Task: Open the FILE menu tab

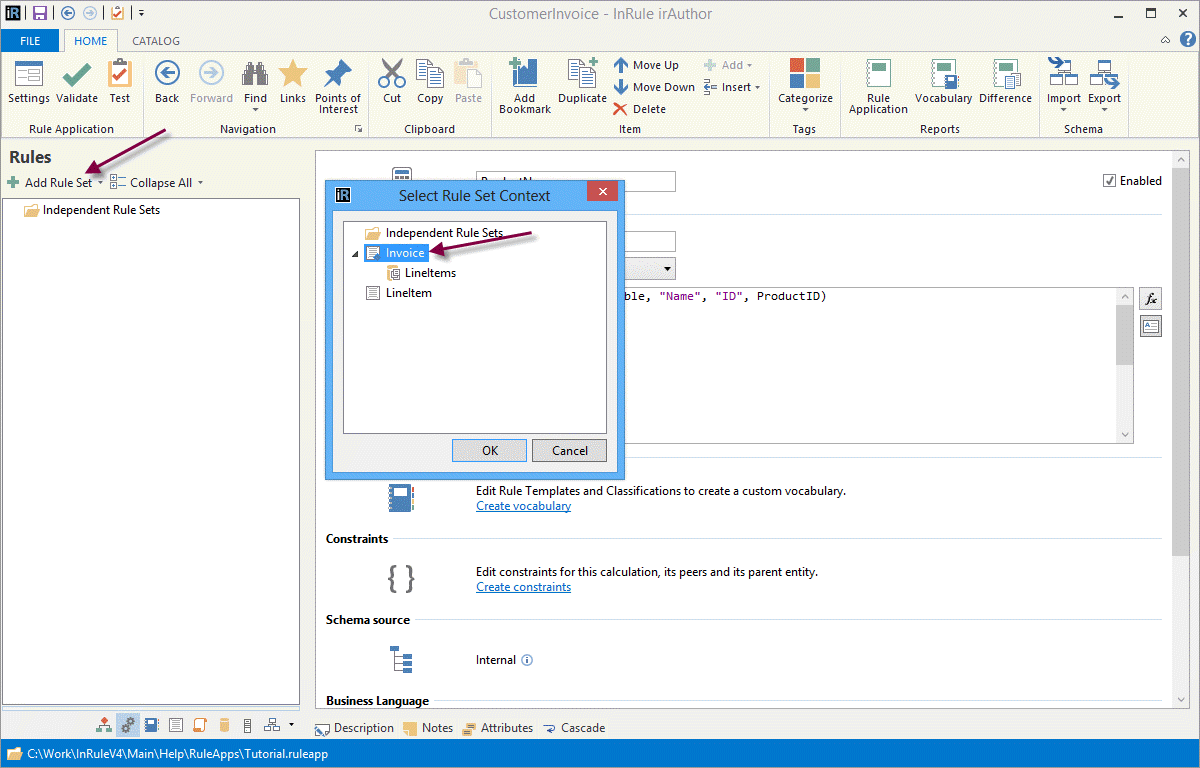Action: click(x=30, y=41)
